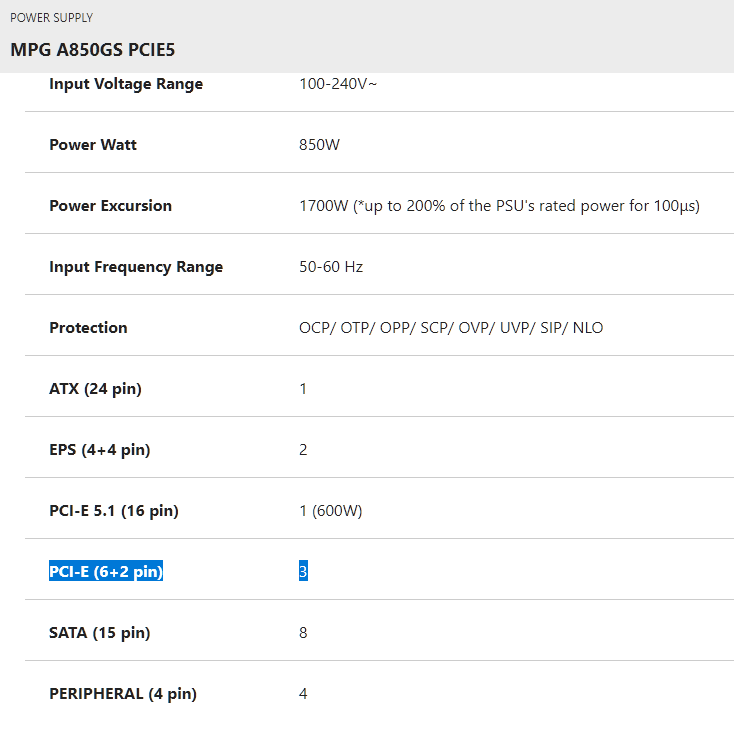
Task: Click the ATX (24 pin) label
Action: tap(95, 389)
